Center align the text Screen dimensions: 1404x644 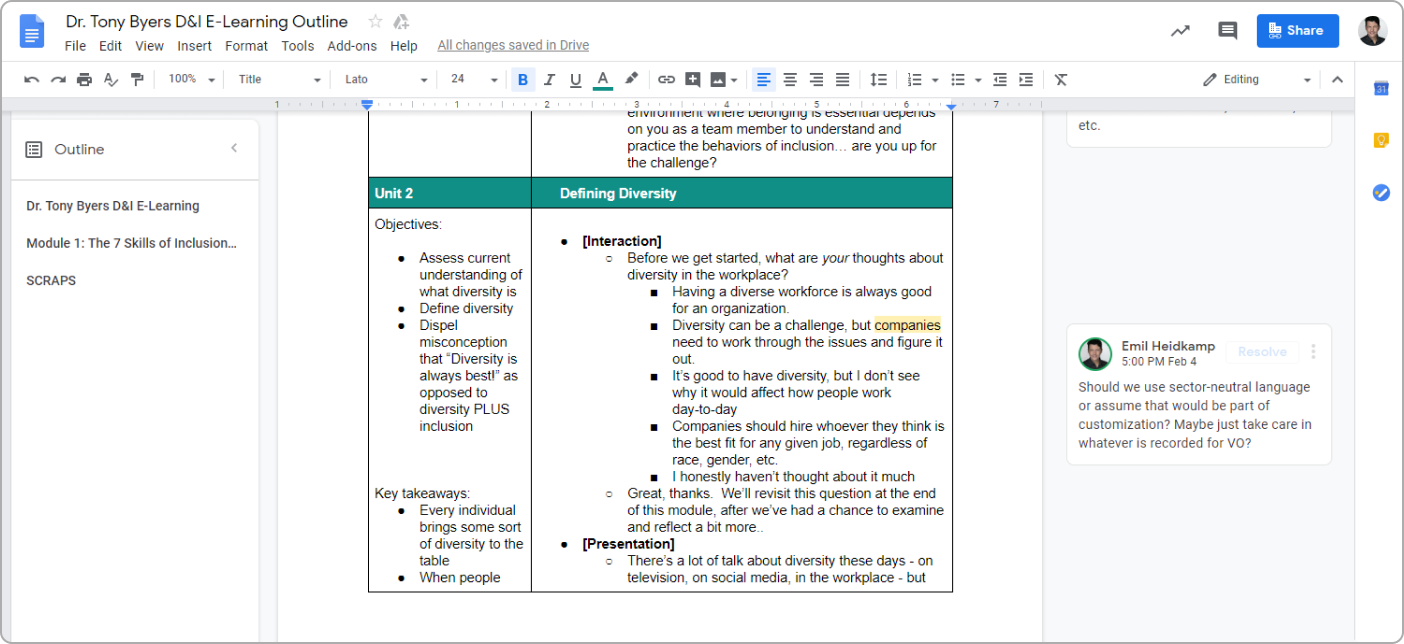click(790, 80)
